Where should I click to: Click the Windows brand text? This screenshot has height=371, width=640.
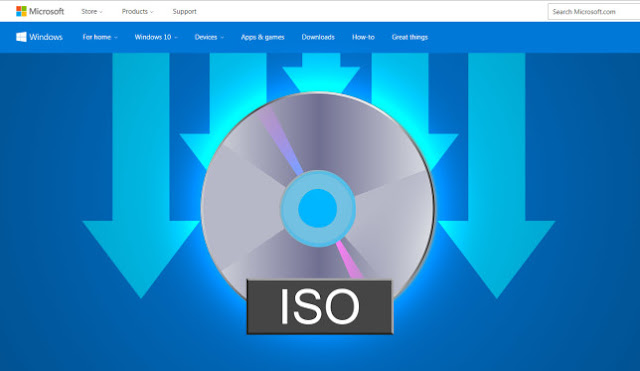pos(46,37)
